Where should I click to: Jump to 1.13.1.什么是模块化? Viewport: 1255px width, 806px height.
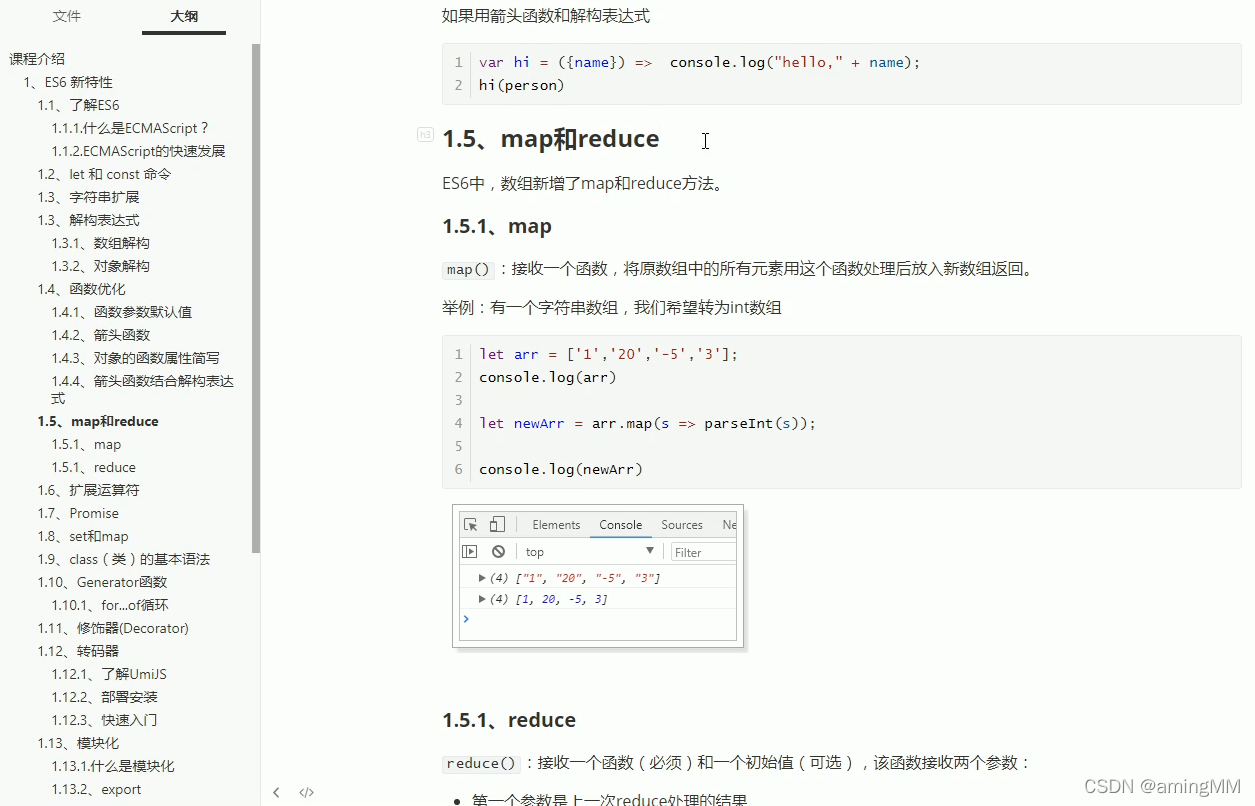coord(113,766)
